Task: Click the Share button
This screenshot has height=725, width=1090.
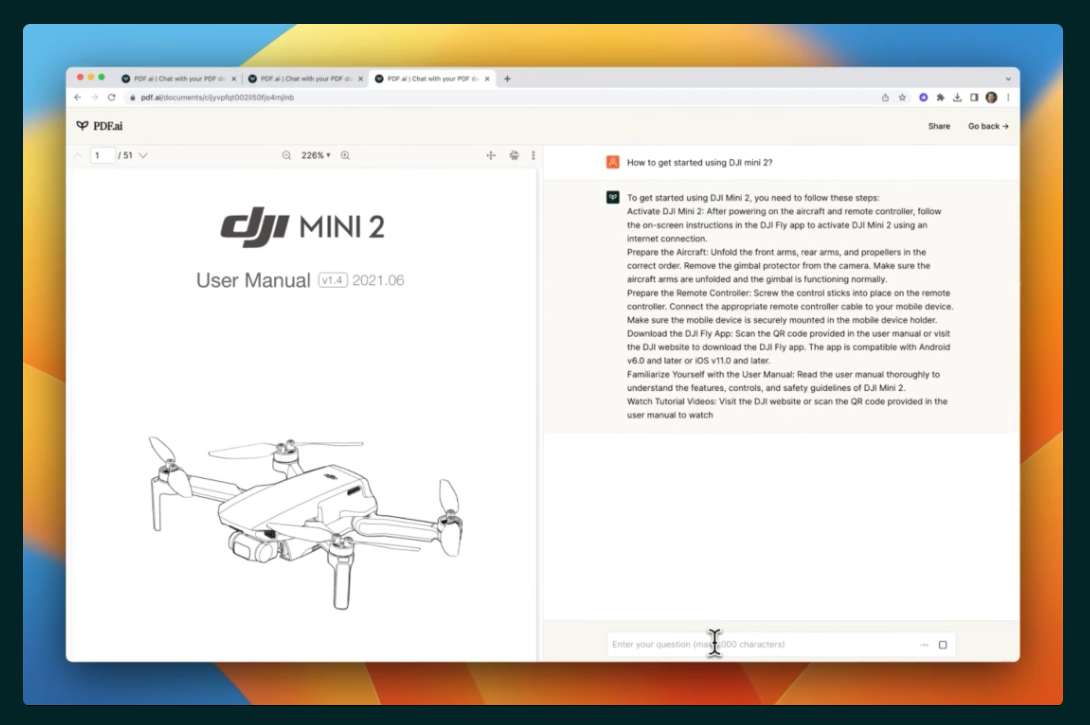Action: pyautogui.click(x=938, y=126)
